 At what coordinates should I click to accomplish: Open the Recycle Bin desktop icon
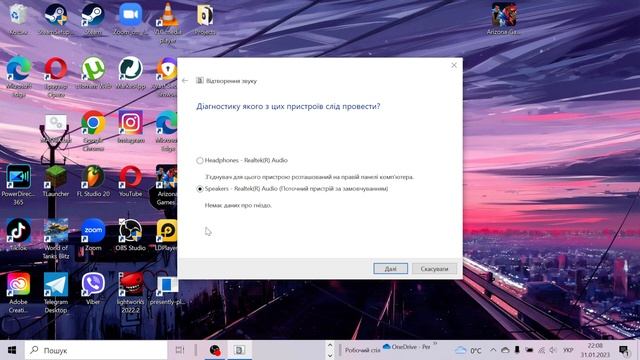pos(18,19)
